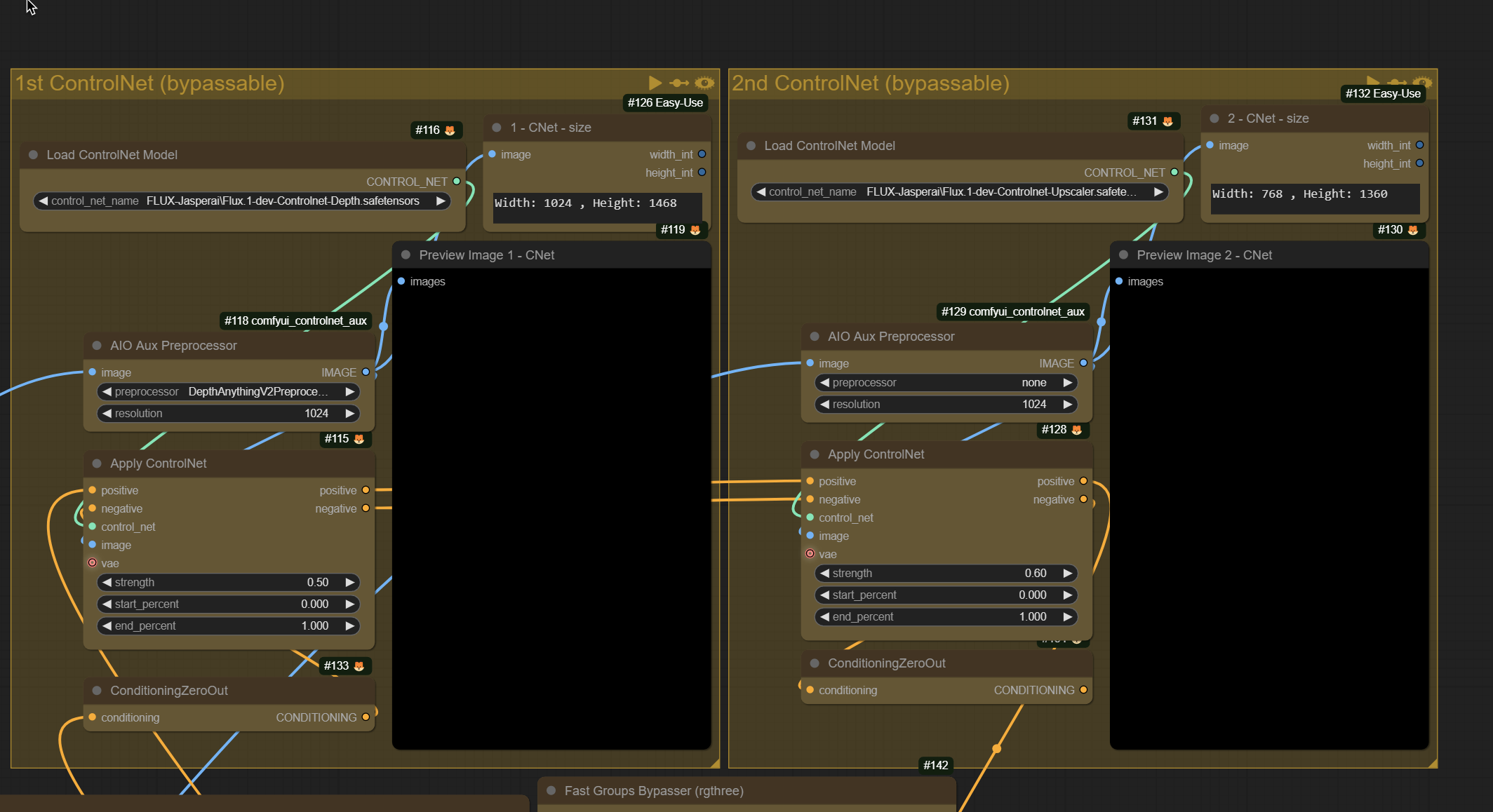Decrease second node's 0.60 strength with left arrow

click(x=825, y=574)
